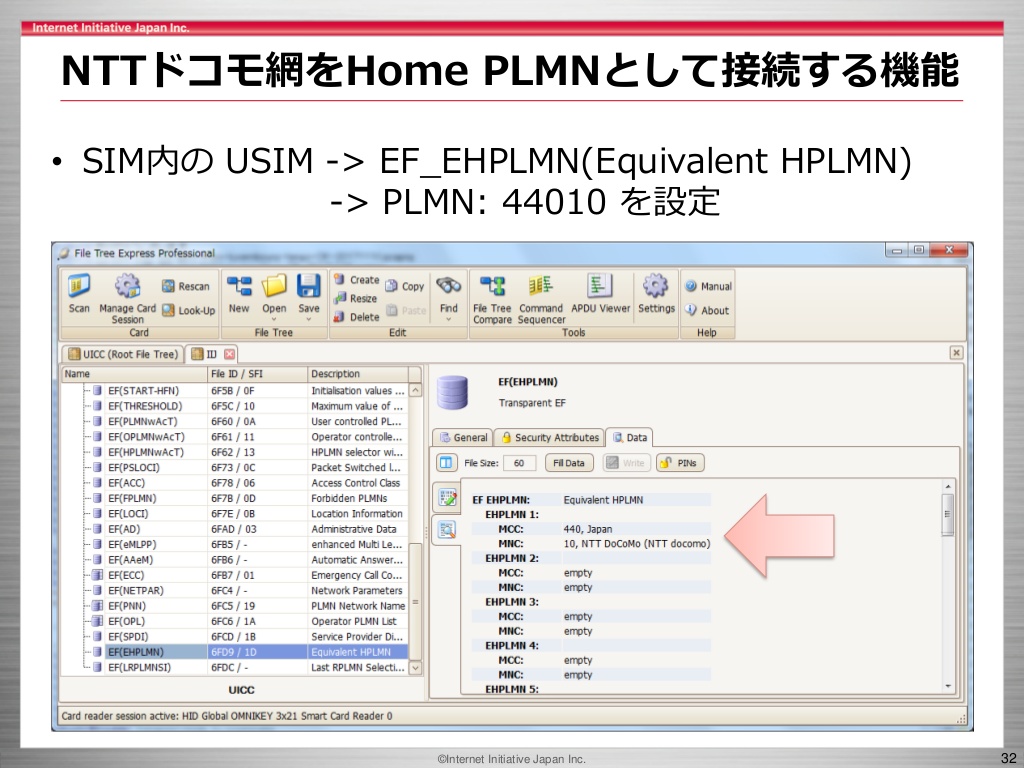
Task: Click the value '10, NTT DoCoMo (NTT docomo)'
Action: coord(637,543)
